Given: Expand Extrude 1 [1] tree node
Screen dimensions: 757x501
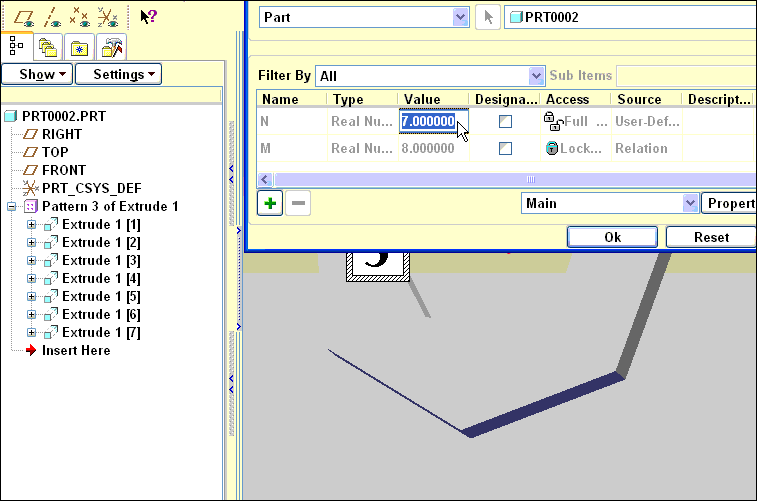Looking at the screenshot, I should (x=31, y=224).
